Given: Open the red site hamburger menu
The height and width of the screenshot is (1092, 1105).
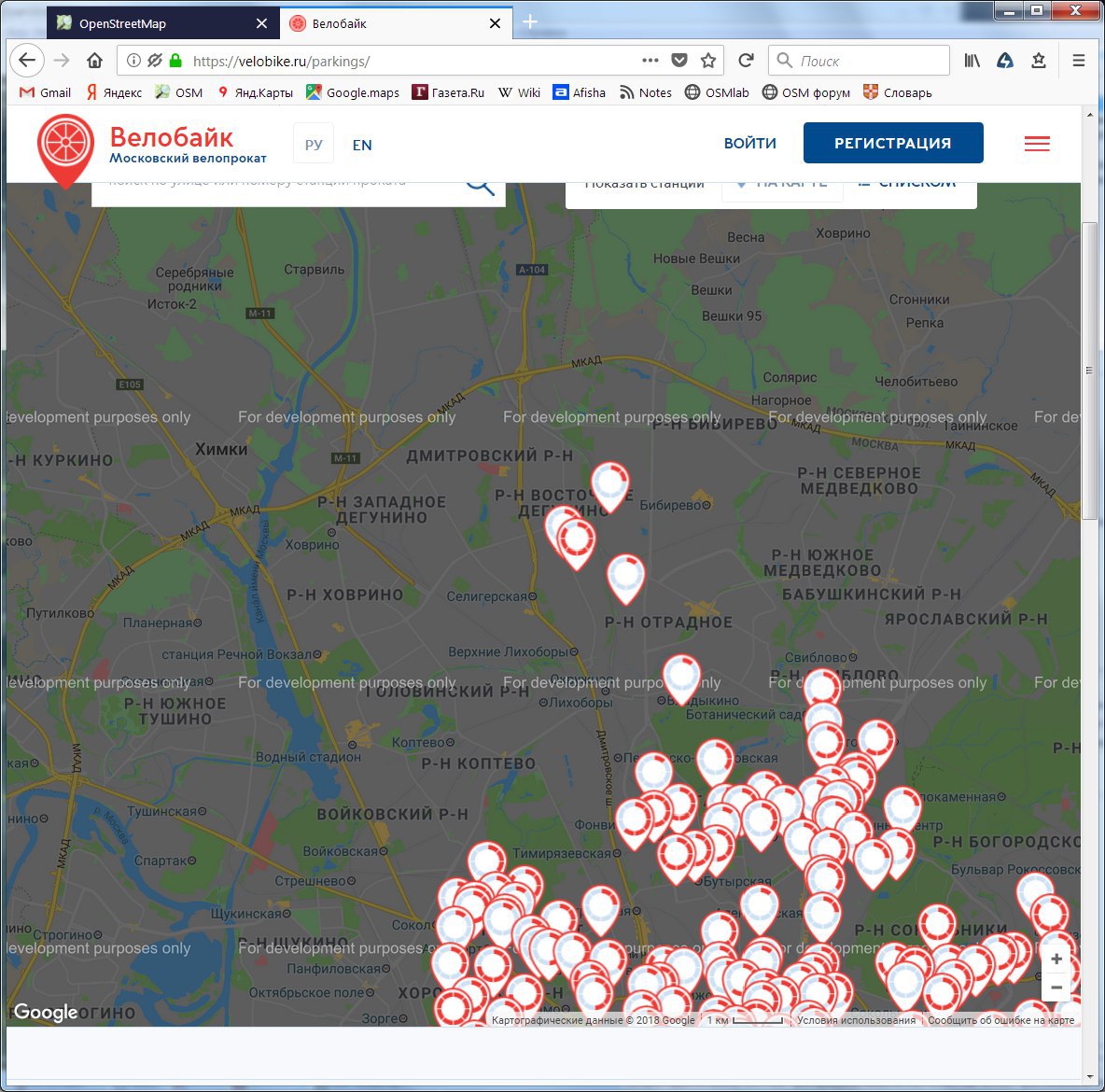Looking at the screenshot, I should click(x=1037, y=144).
